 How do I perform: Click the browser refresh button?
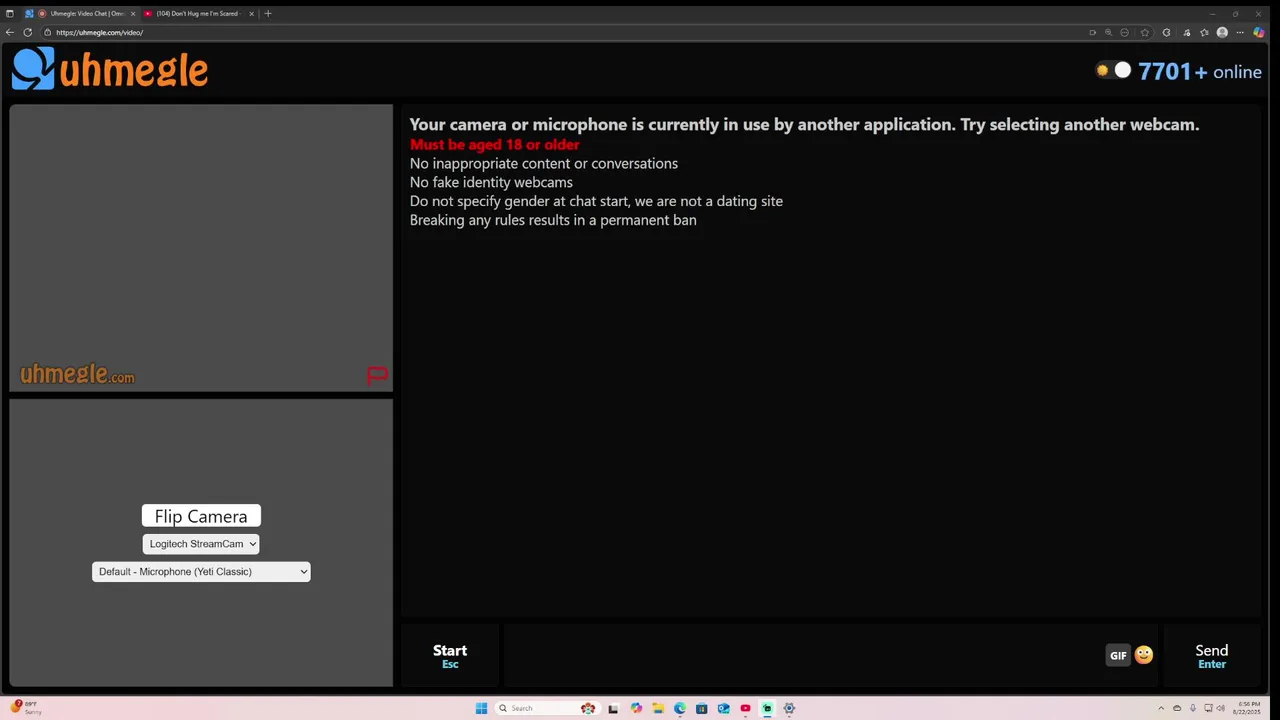(x=28, y=32)
